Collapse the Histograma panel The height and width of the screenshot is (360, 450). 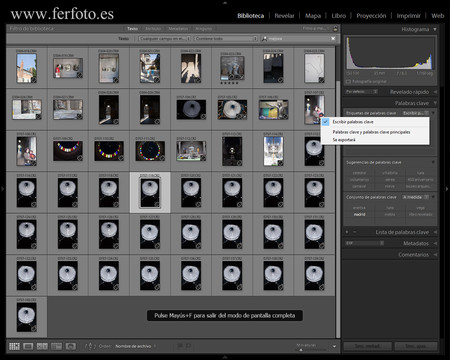coord(435,29)
